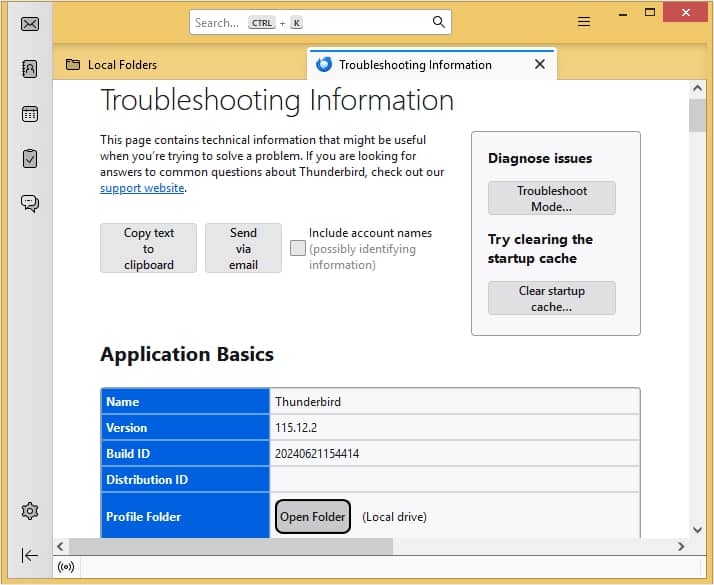Click the magnifier icon in search box
The width and height of the screenshot is (714, 585).
tap(439, 22)
